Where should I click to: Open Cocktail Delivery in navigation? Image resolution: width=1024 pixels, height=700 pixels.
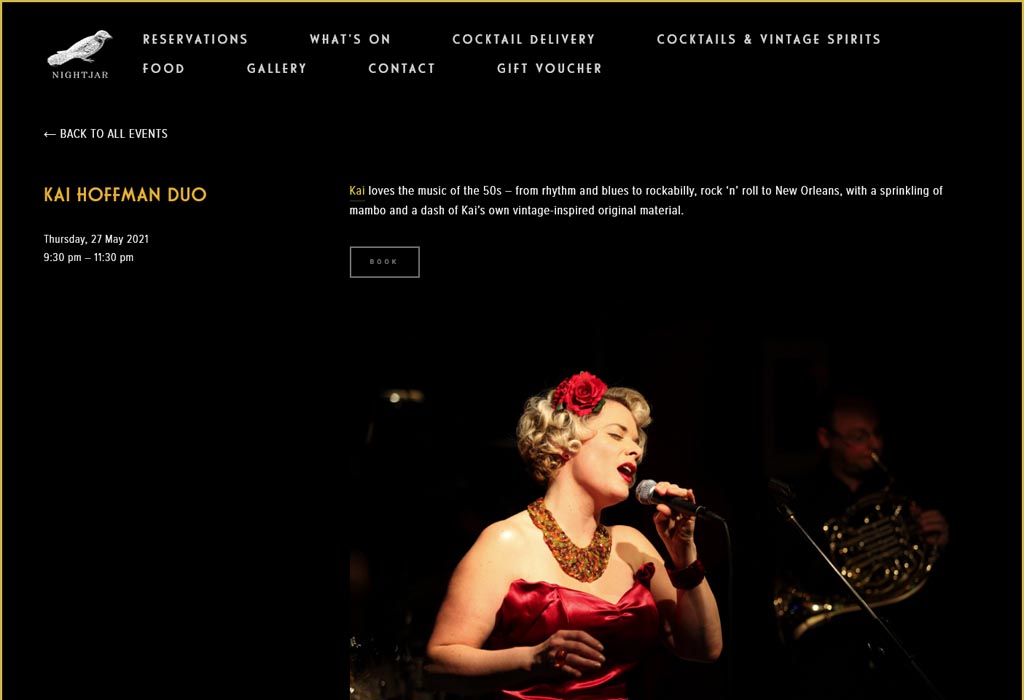click(524, 39)
